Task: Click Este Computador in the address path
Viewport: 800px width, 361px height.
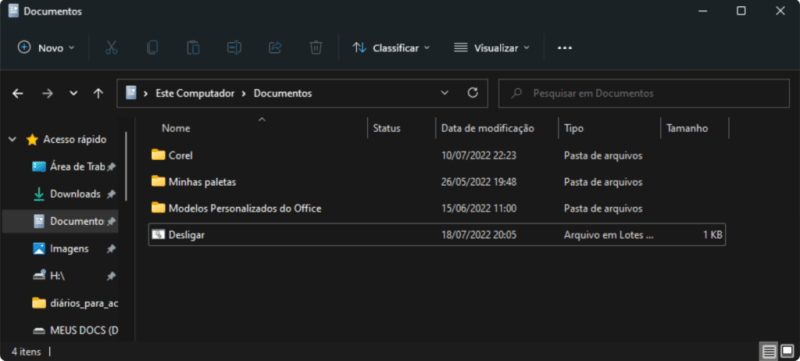Action: tap(195, 93)
